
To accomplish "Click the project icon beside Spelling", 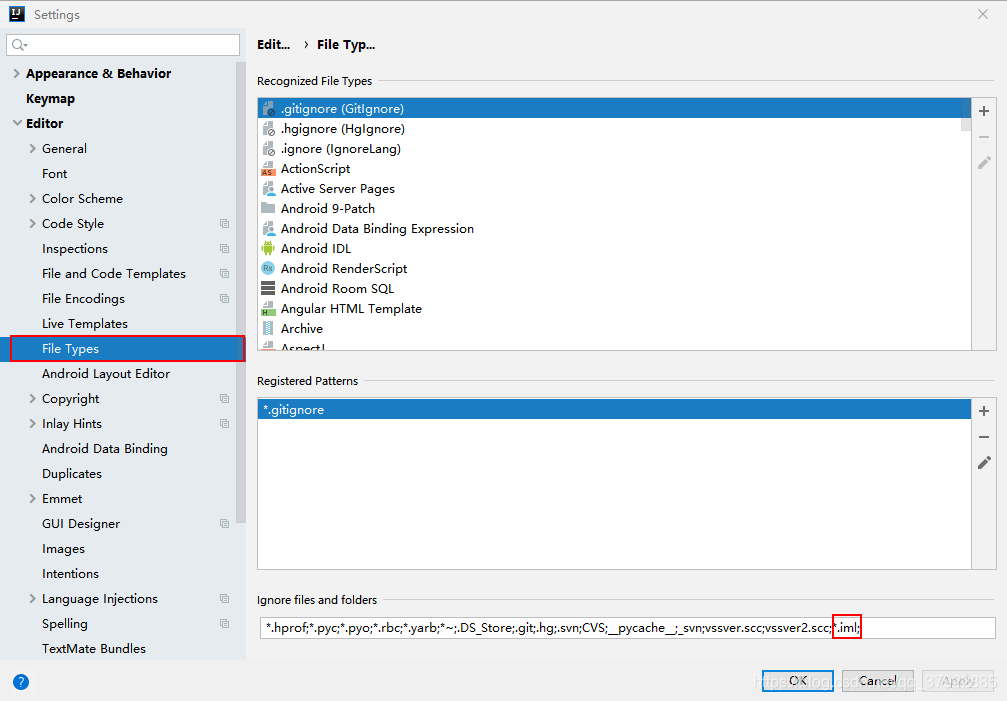I will coord(224,624).
